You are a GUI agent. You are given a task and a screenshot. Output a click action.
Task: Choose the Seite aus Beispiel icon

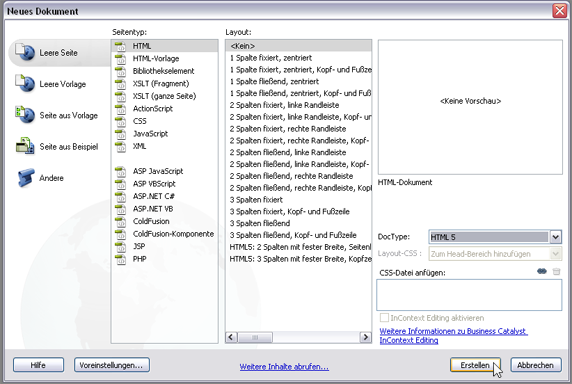click(x=25, y=146)
